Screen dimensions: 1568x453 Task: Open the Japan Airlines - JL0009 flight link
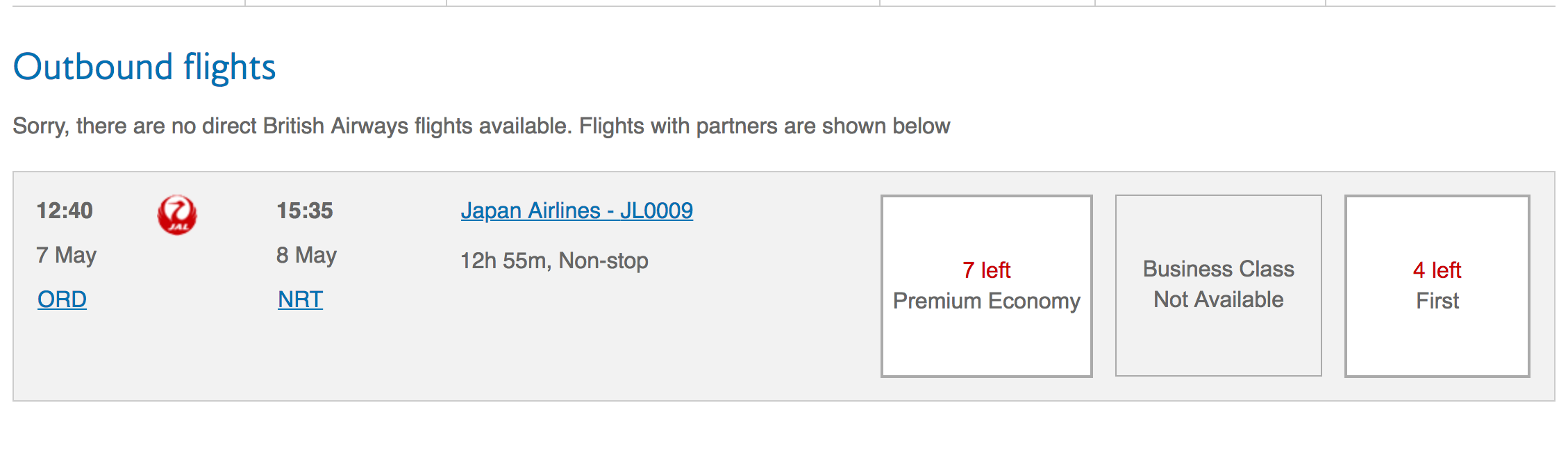click(576, 211)
